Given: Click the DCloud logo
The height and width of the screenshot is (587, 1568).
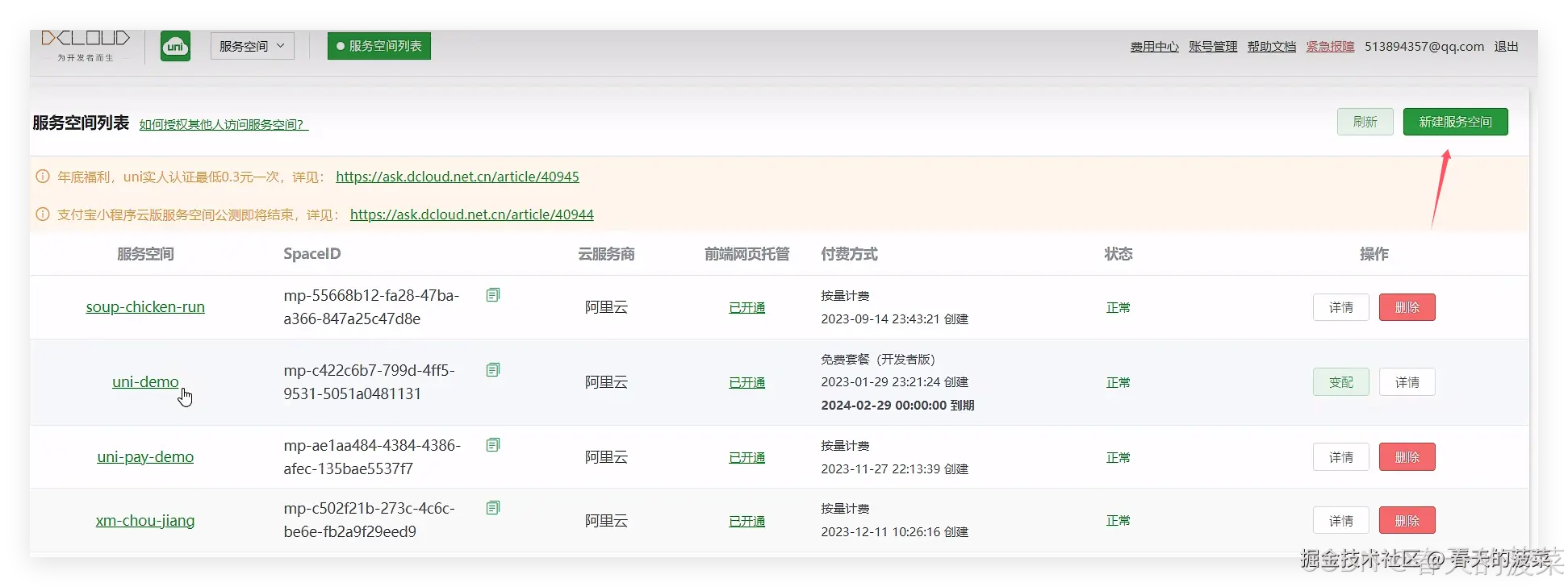Looking at the screenshot, I should pos(86,46).
